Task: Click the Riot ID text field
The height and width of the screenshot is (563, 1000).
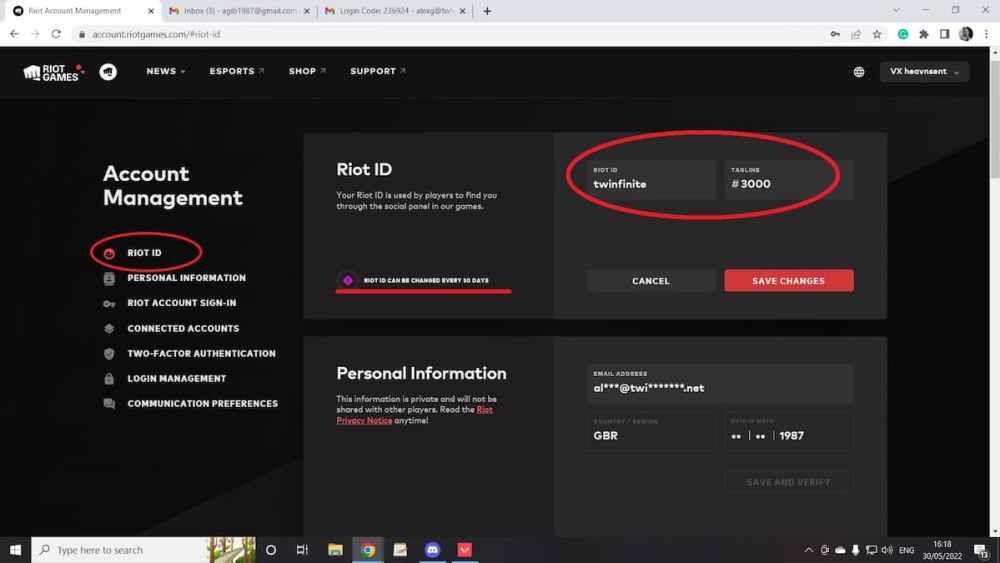Action: (x=651, y=180)
